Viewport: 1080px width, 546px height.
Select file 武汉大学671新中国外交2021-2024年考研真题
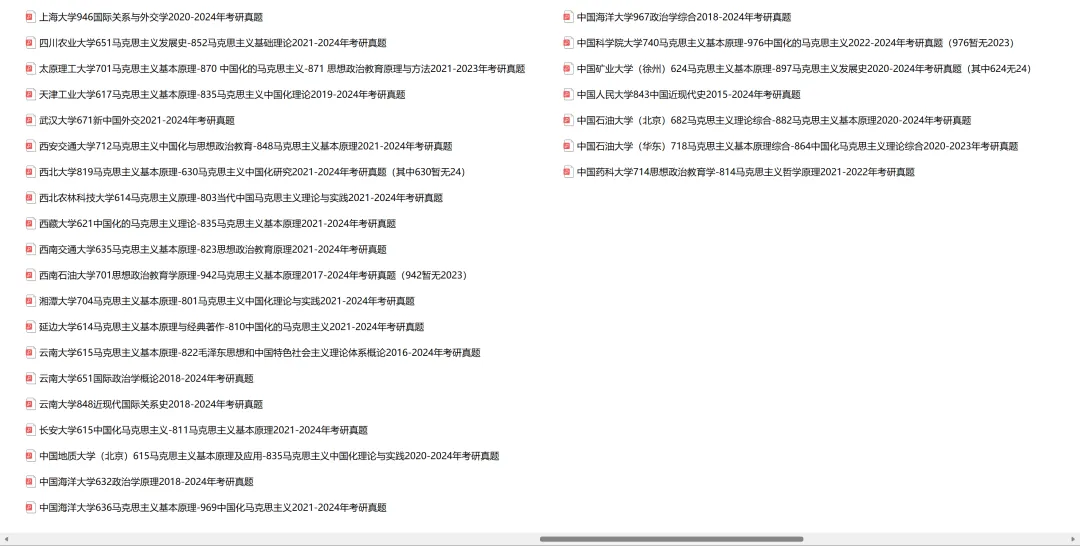tap(137, 120)
